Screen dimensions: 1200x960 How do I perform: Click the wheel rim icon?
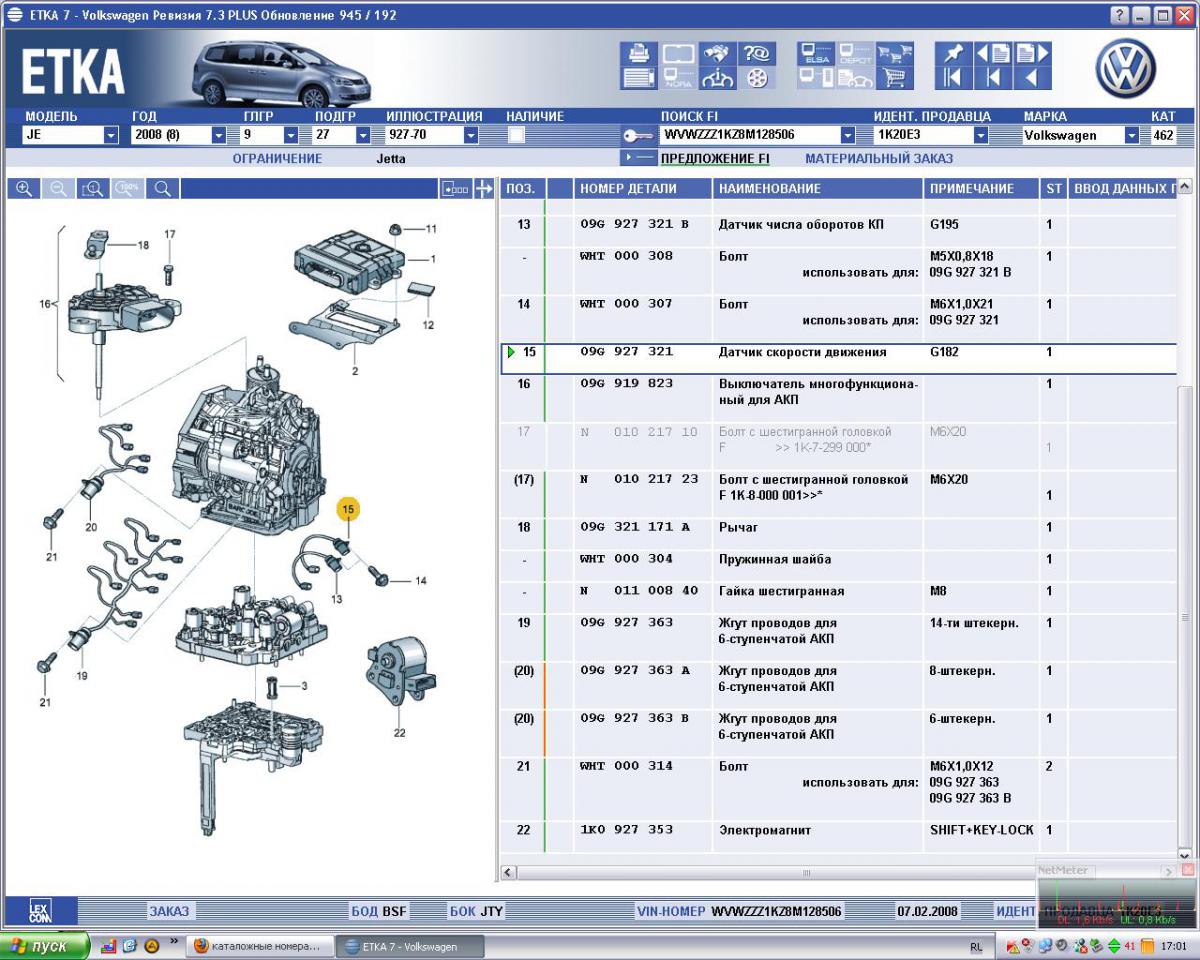pos(756,78)
